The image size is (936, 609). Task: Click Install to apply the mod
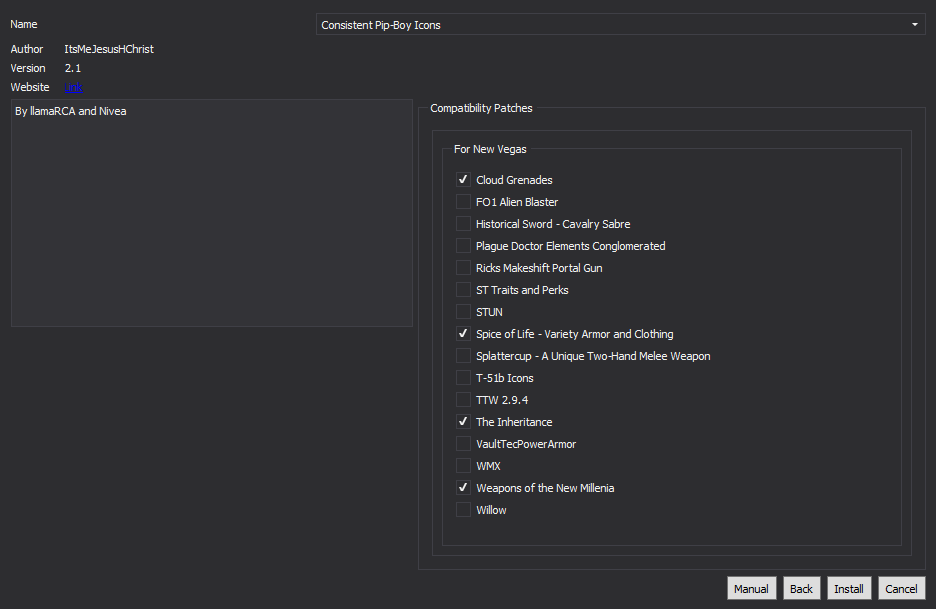[849, 589]
